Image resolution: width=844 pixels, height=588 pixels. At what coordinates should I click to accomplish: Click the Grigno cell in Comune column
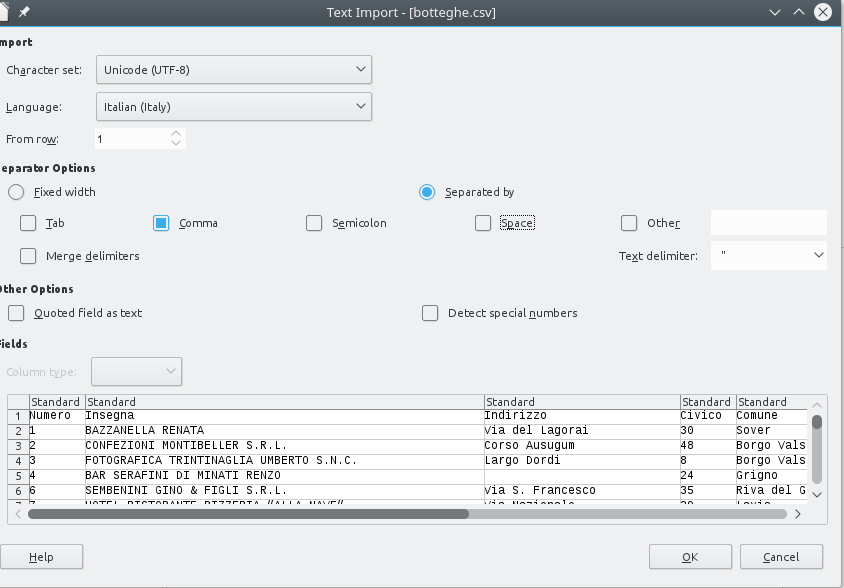(772, 476)
